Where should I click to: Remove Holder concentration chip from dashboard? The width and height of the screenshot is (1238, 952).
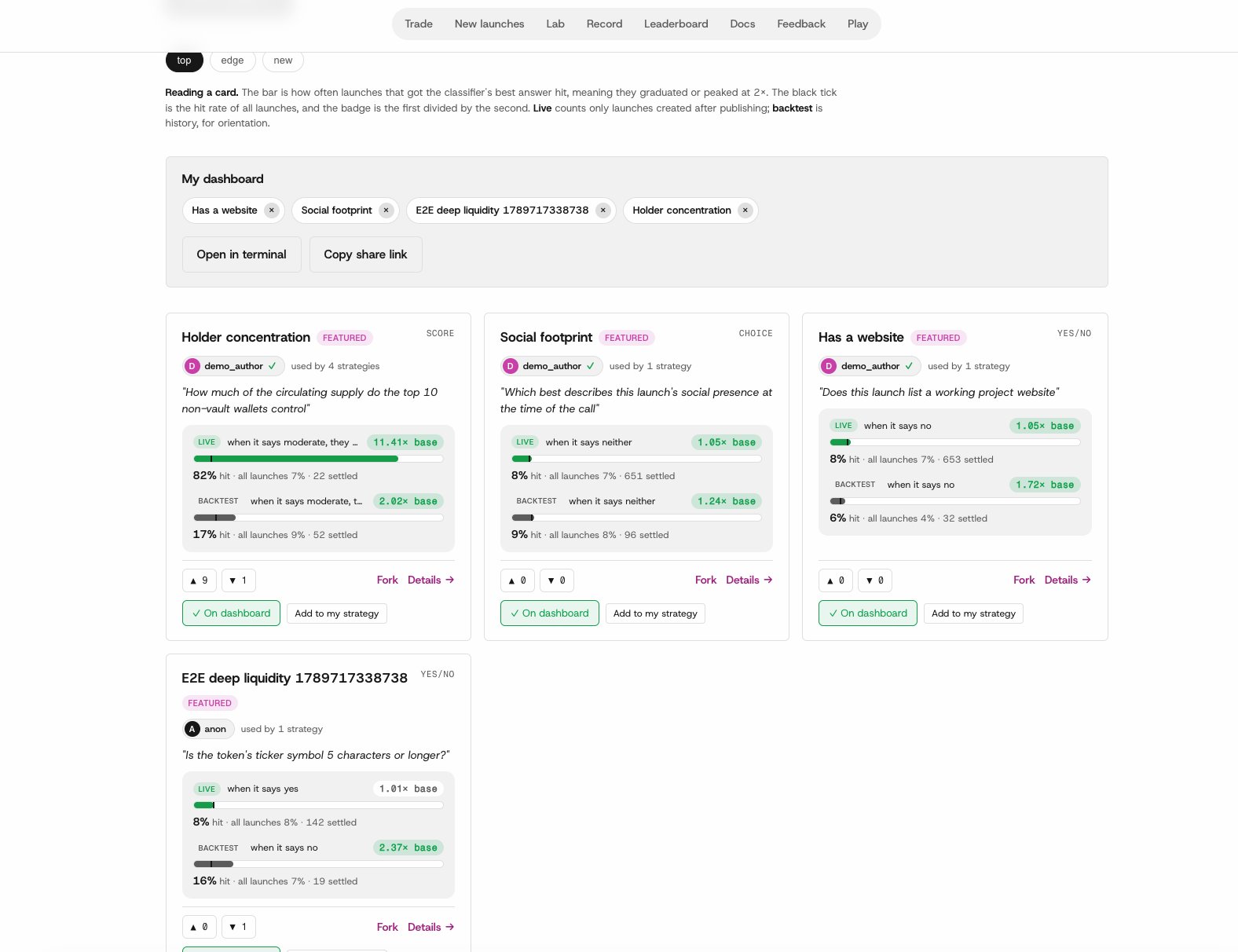745,211
